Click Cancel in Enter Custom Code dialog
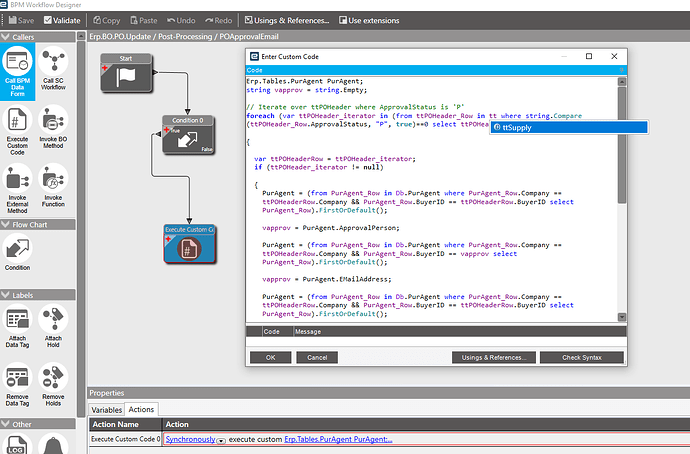This screenshot has height=454, width=690. pos(317,358)
